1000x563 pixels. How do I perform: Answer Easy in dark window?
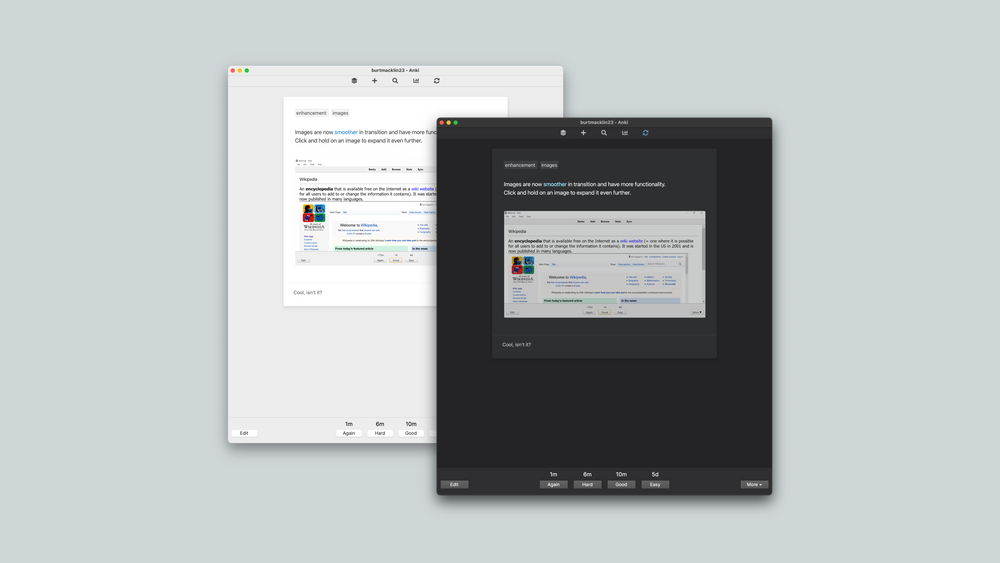[655, 485]
